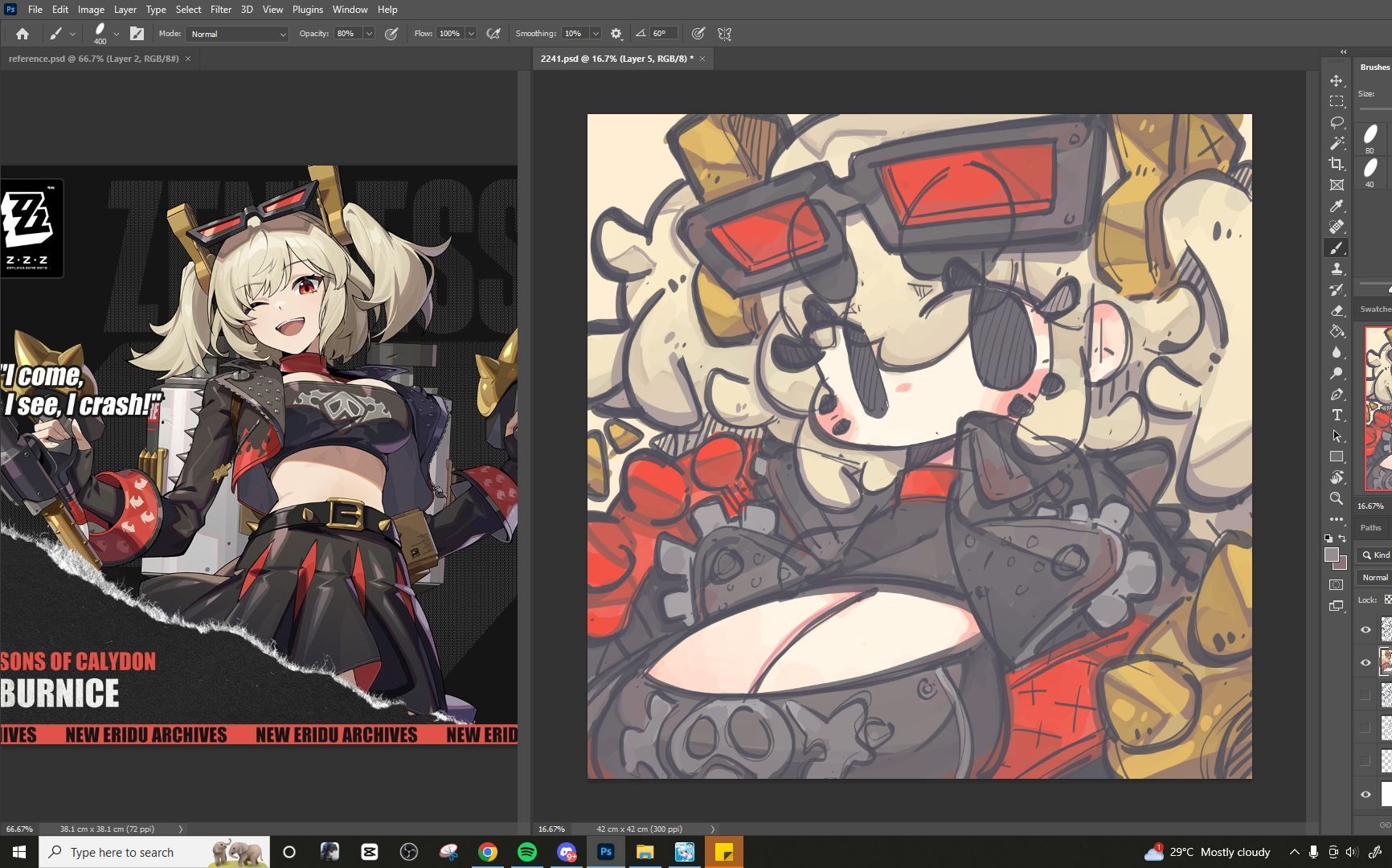Select the Crop tool
Image resolution: width=1392 pixels, height=868 pixels.
pyautogui.click(x=1337, y=164)
